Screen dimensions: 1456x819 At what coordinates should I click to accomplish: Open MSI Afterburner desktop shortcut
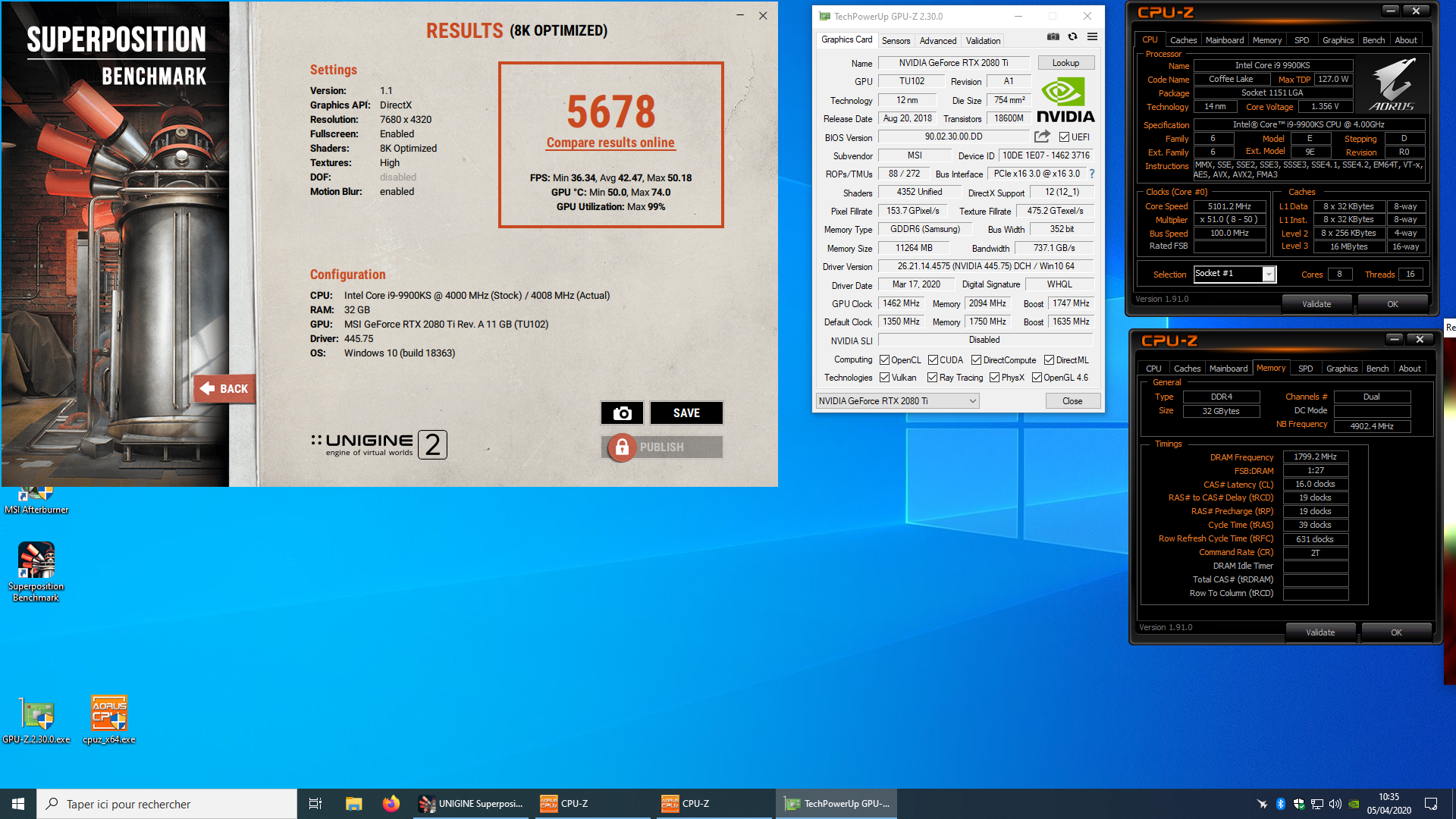click(x=36, y=500)
